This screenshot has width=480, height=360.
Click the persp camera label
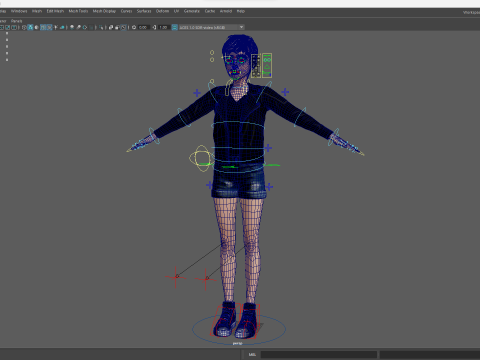pos(237,343)
